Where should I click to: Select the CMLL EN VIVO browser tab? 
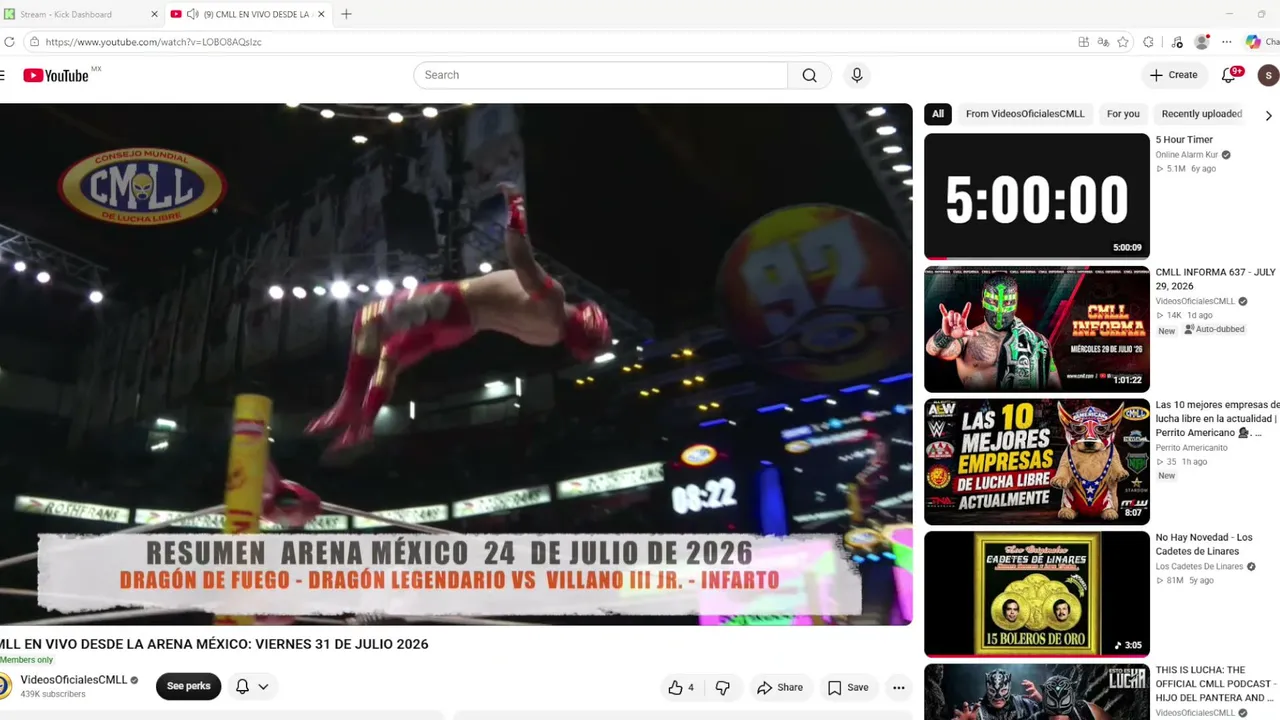tap(248, 14)
